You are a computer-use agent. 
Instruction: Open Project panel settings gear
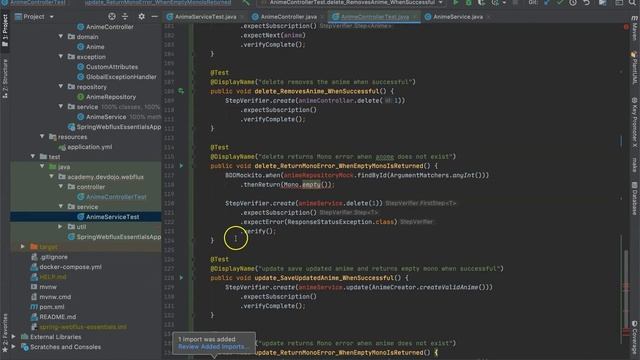point(141,17)
